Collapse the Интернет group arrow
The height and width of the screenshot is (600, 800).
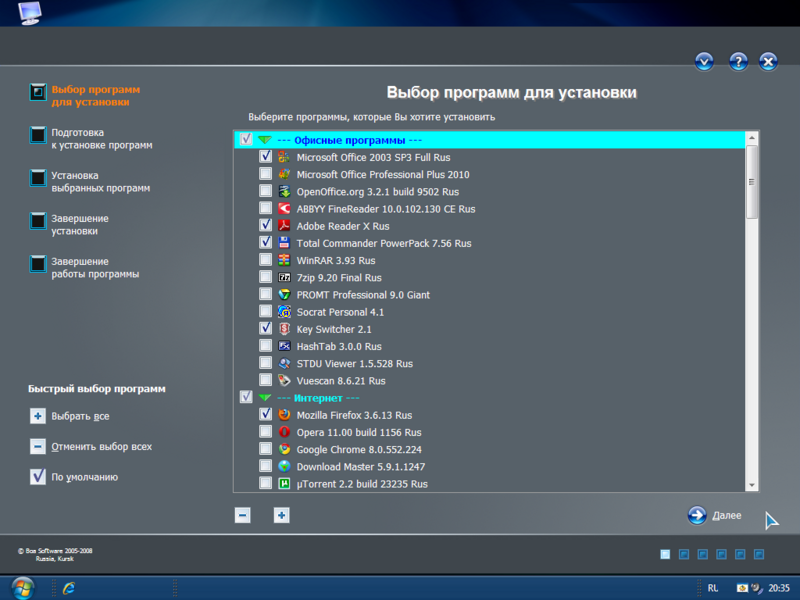point(264,397)
